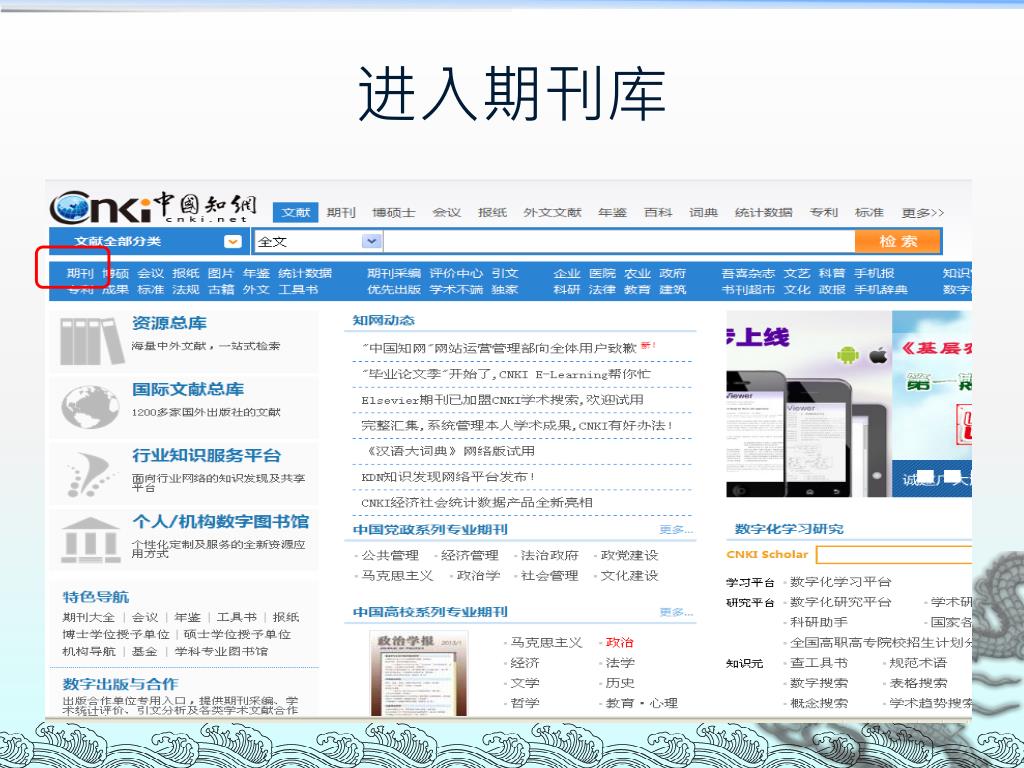Click the 博士学位授予单位 link

[116, 634]
